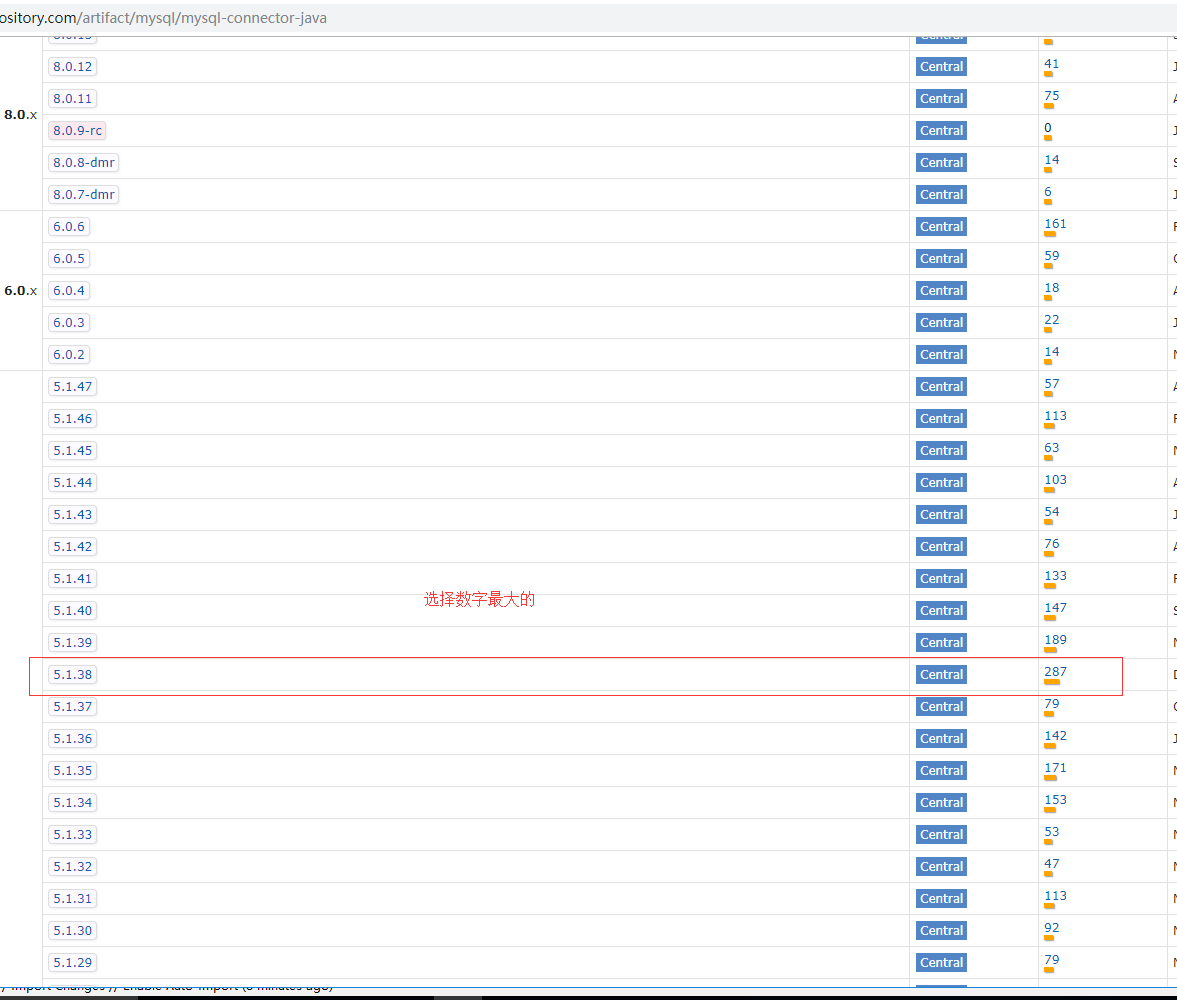Click Central badge in 6.0.4 row
Screen dimensions: 1177x1000
click(x=941, y=291)
